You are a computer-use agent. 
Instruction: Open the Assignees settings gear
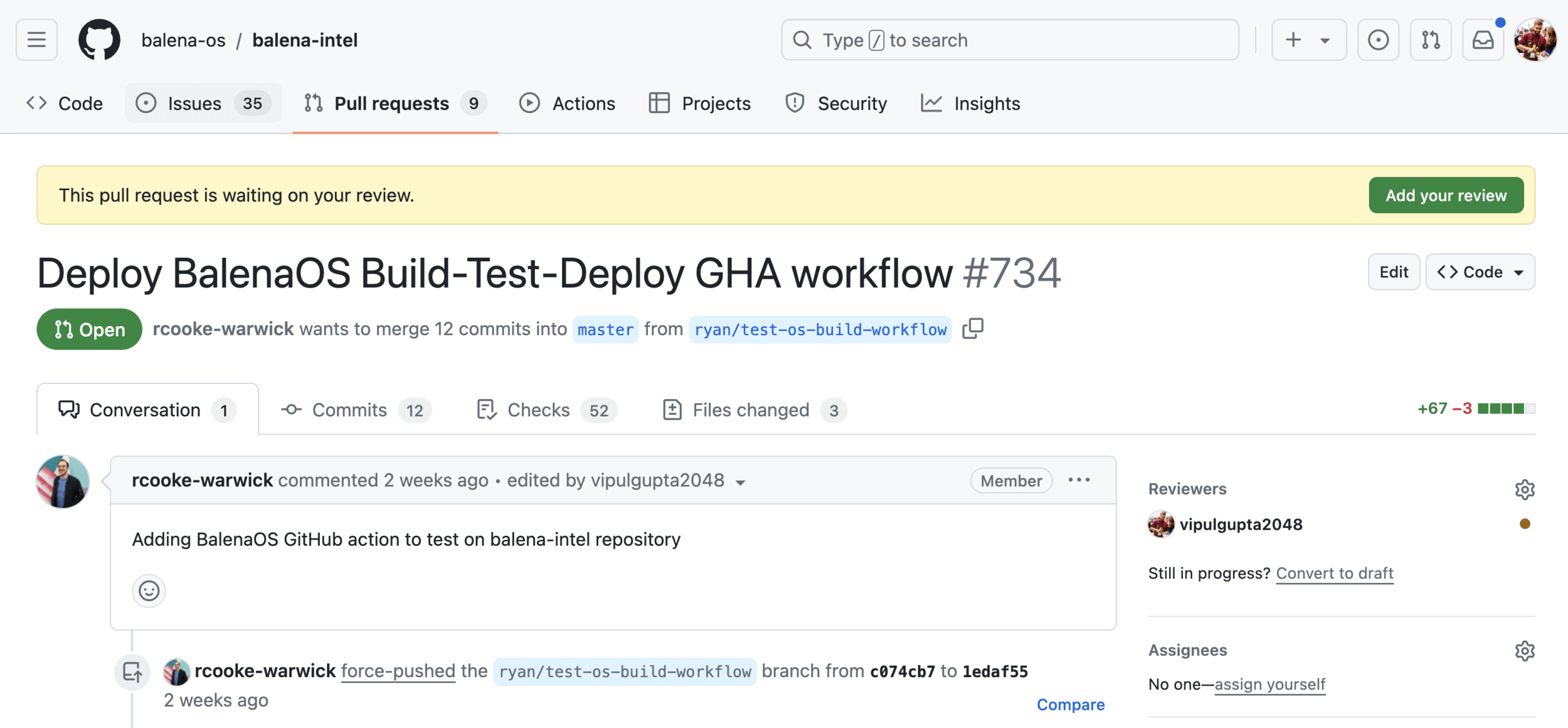1524,651
